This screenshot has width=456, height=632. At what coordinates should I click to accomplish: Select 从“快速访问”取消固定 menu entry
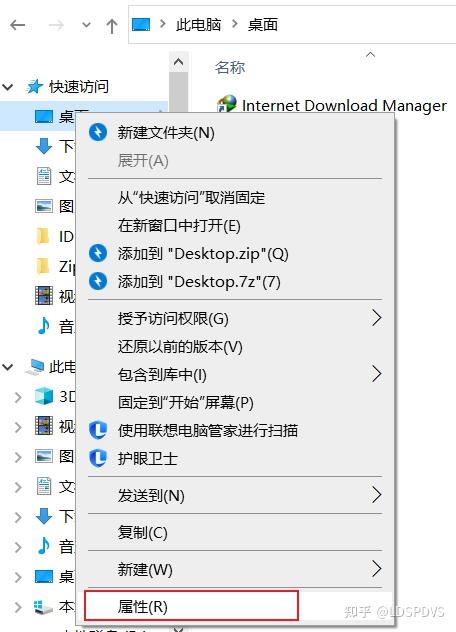pyautogui.click(x=191, y=198)
